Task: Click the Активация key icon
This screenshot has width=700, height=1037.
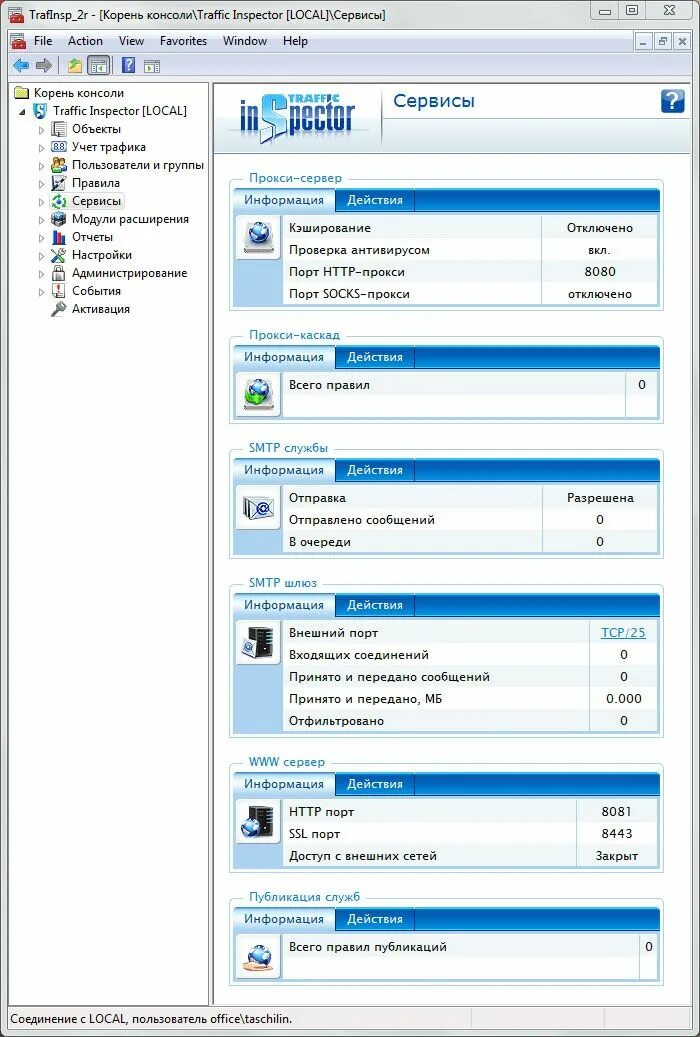Action: coord(59,309)
